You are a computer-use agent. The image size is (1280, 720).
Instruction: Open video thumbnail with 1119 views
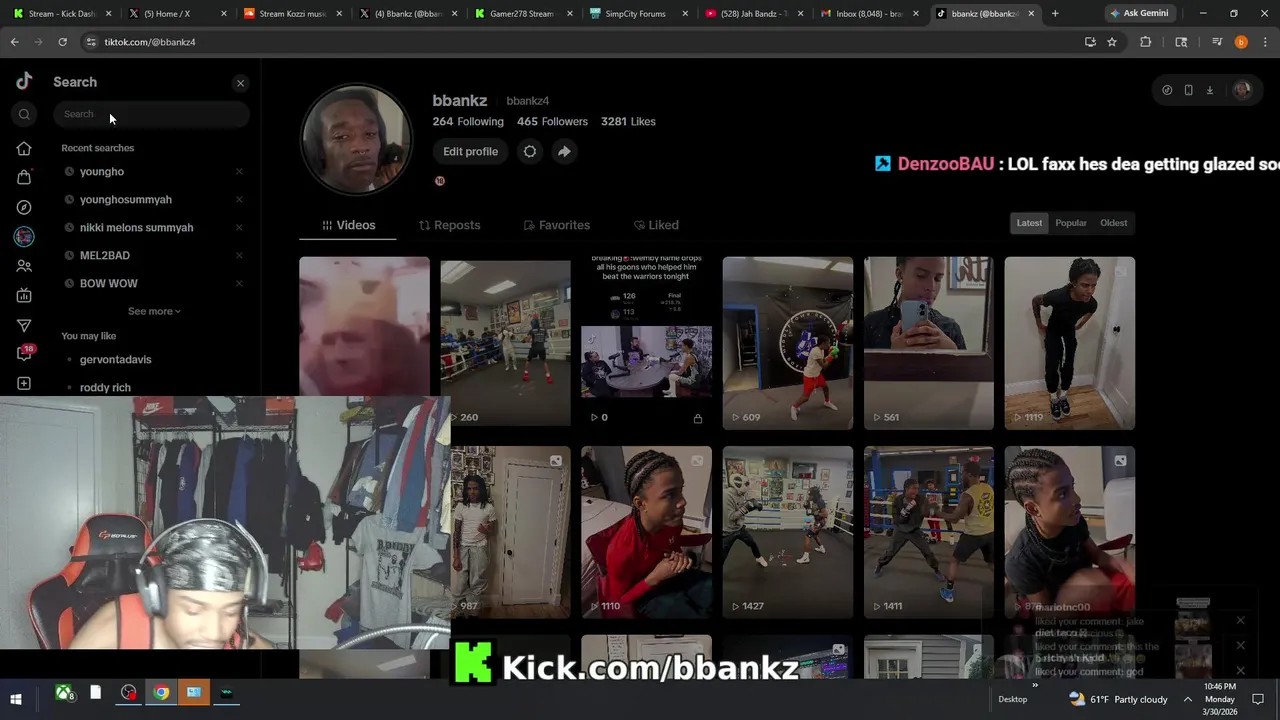pos(1069,343)
